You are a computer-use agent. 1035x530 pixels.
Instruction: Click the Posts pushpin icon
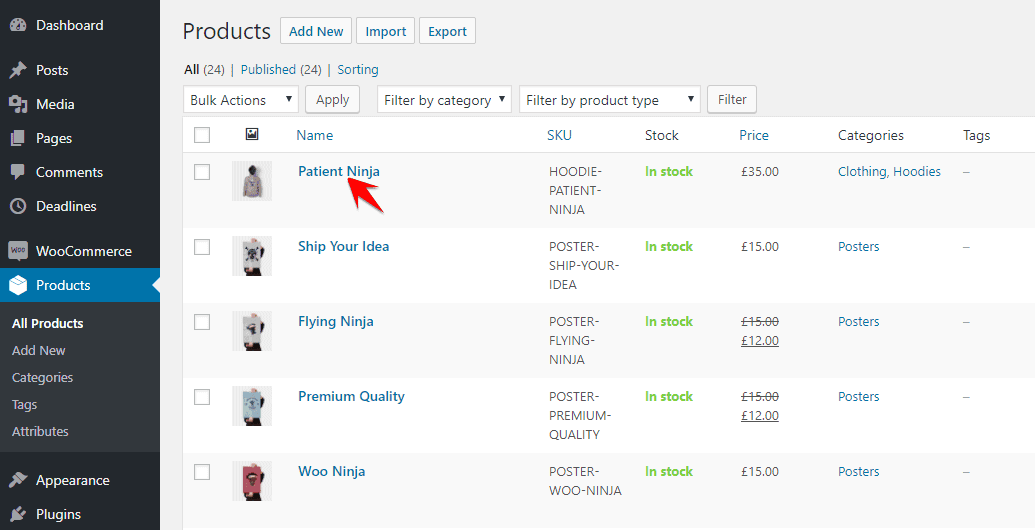pos(18,70)
